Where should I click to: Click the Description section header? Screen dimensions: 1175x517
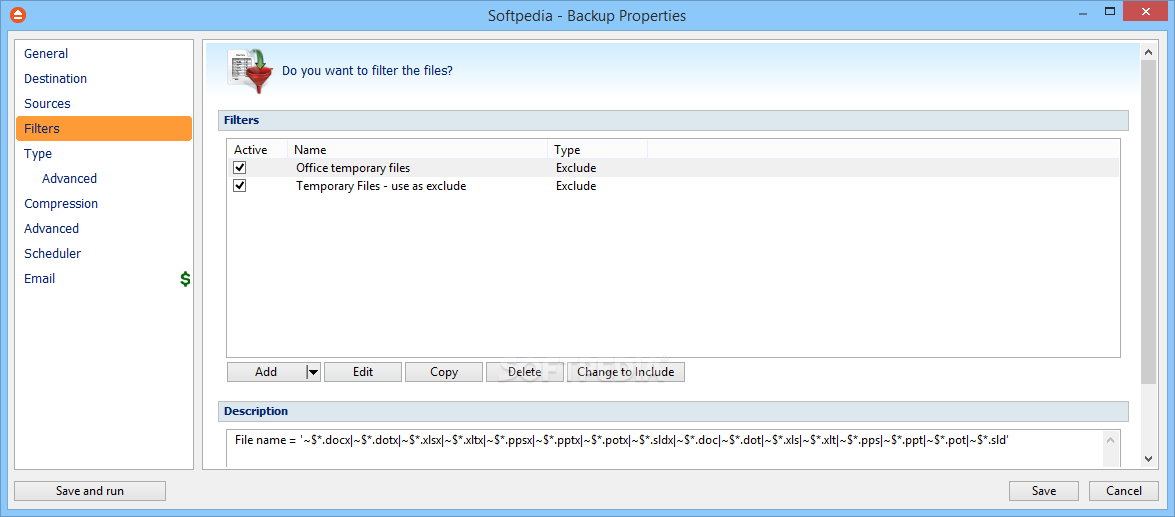tap(673, 411)
